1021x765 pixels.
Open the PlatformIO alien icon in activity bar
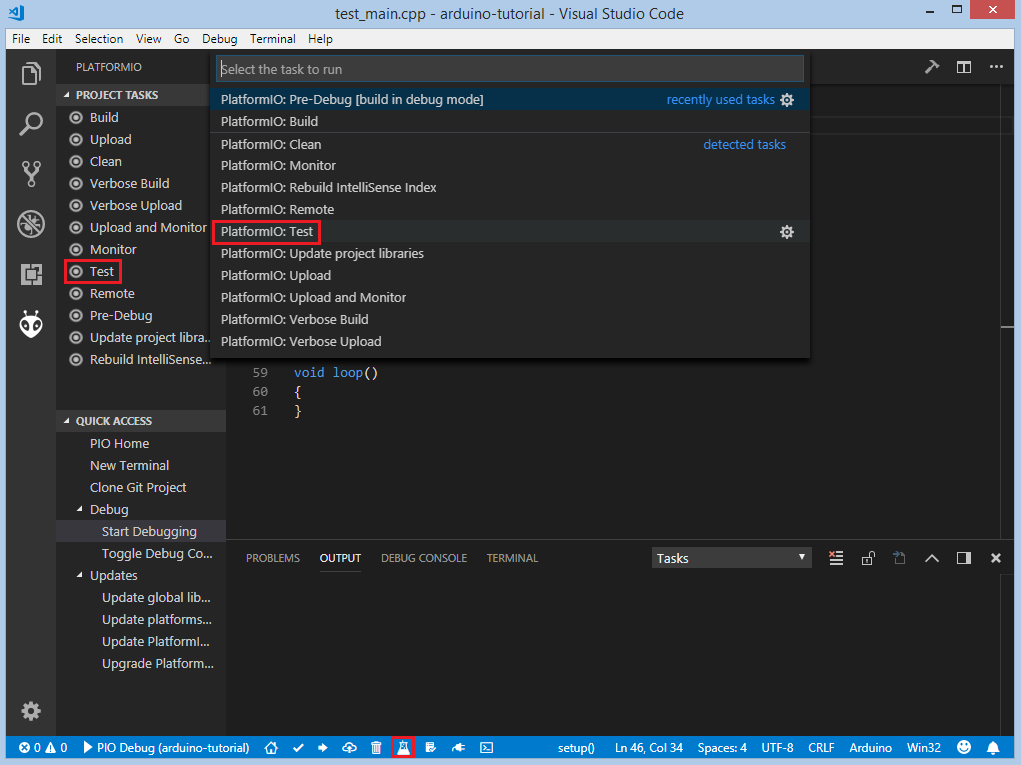[31, 324]
